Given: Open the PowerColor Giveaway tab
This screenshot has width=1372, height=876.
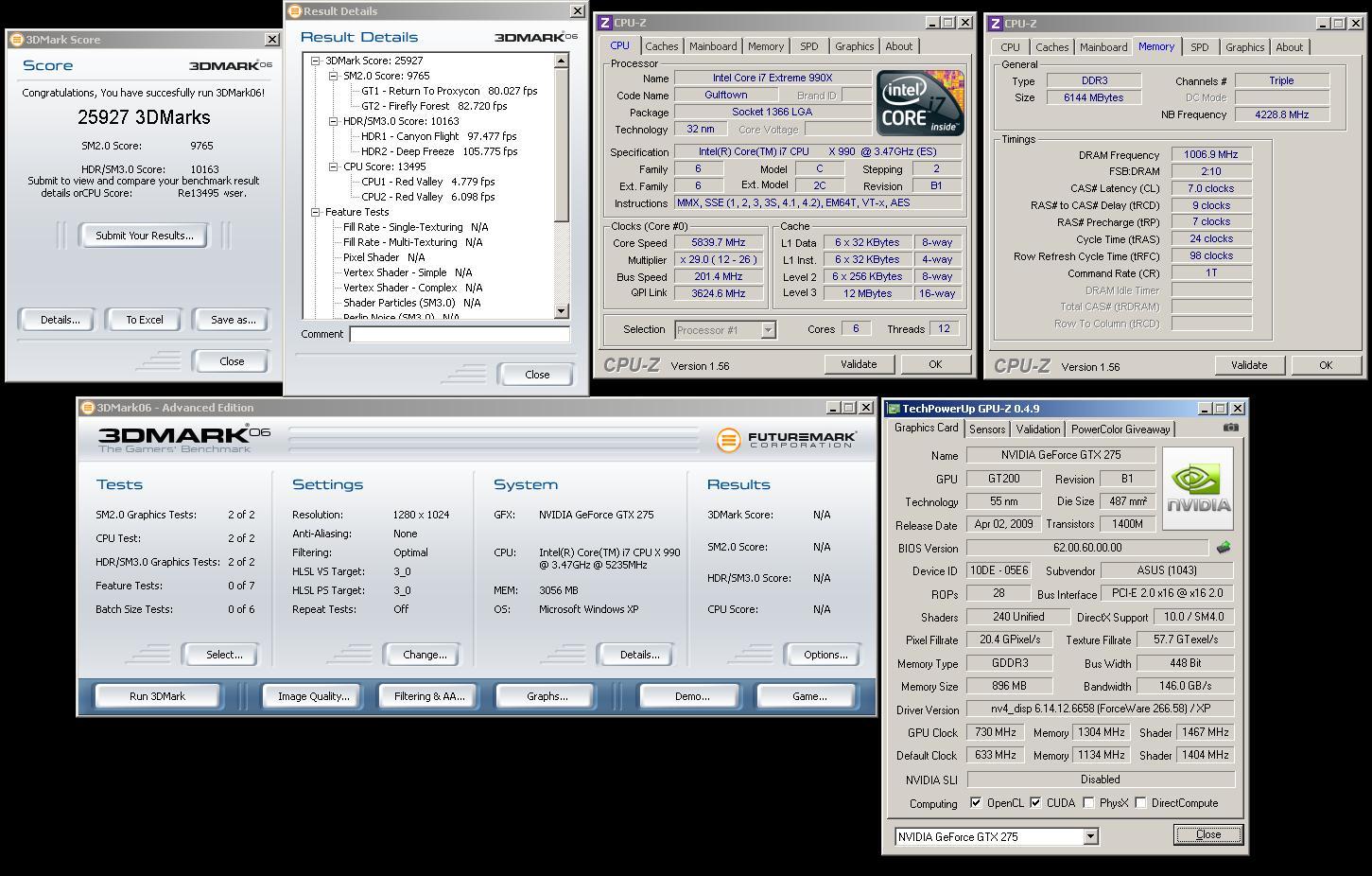Looking at the screenshot, I should tap(1120, 429).
